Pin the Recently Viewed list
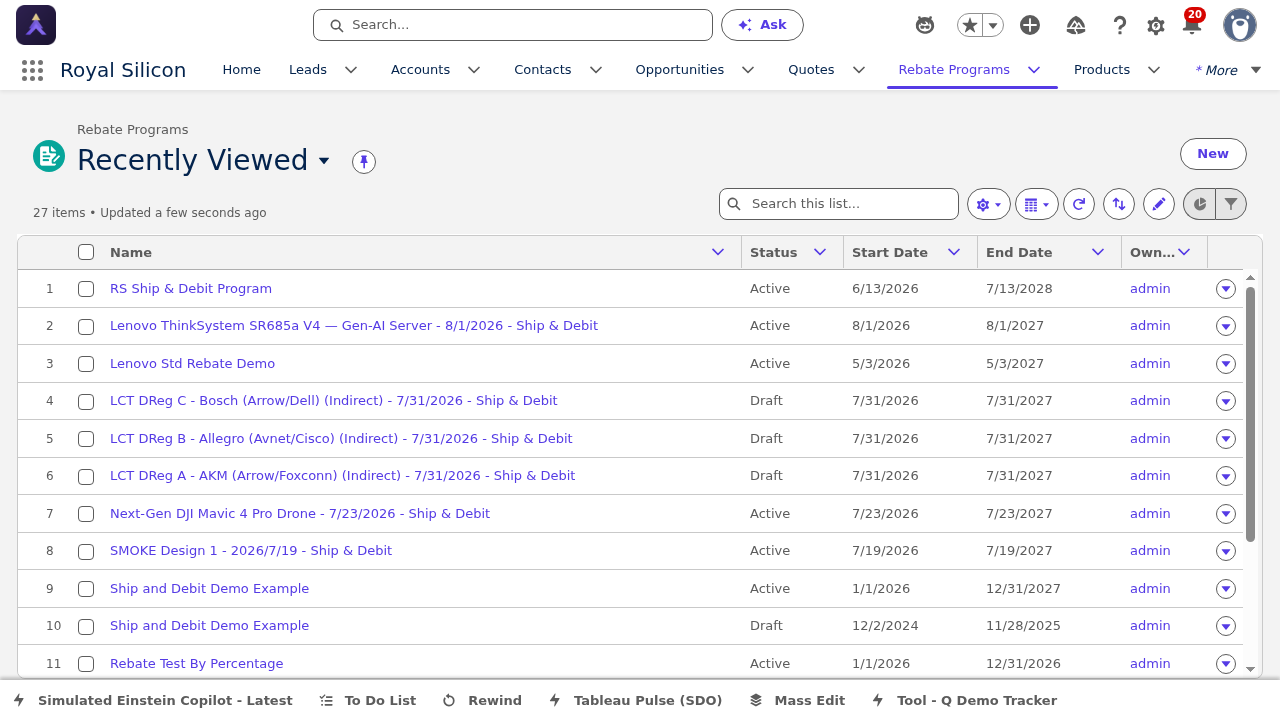The image size is (1280, 720). coord(364,161)
